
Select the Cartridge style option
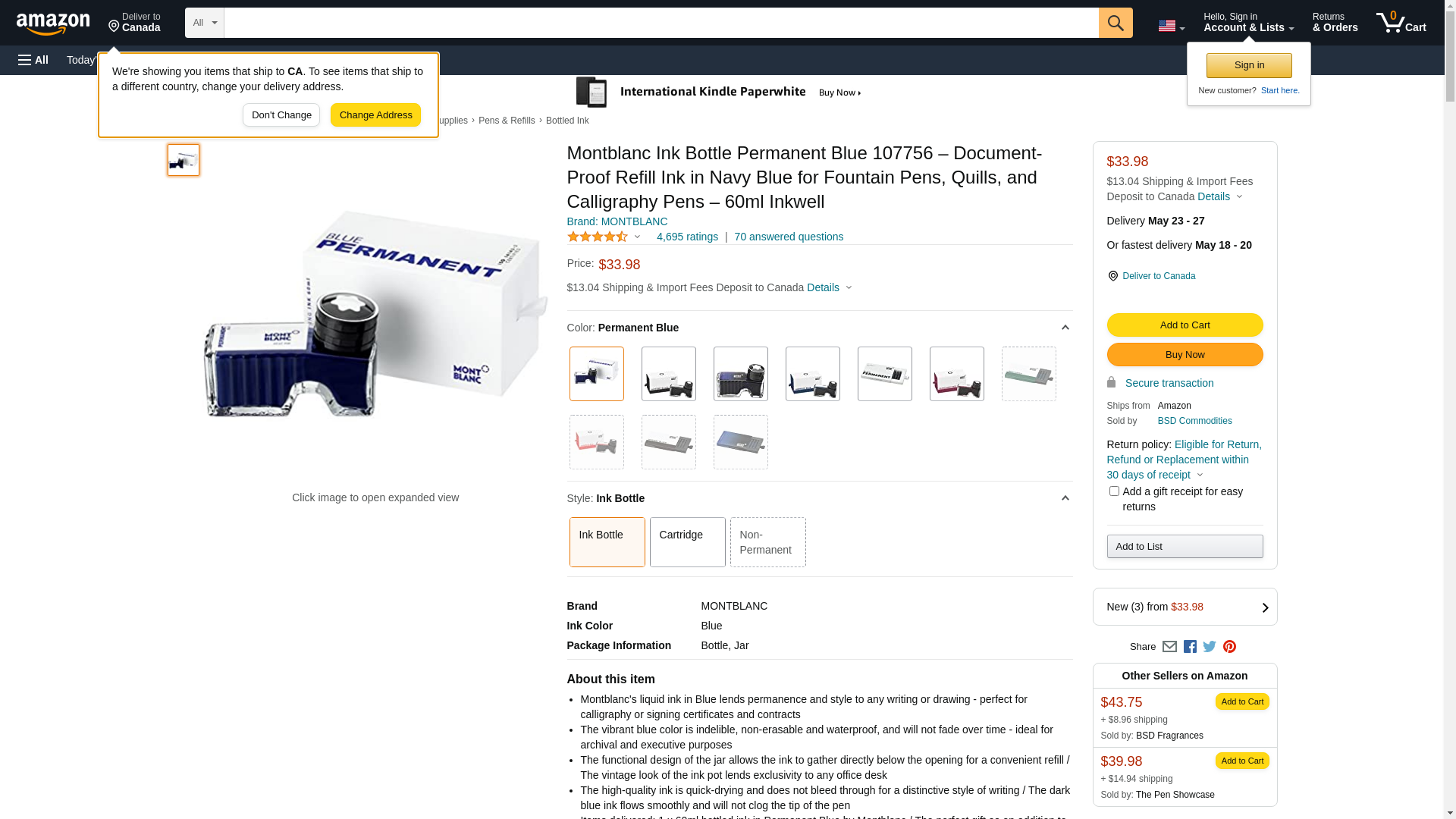[x=687, y=542]
